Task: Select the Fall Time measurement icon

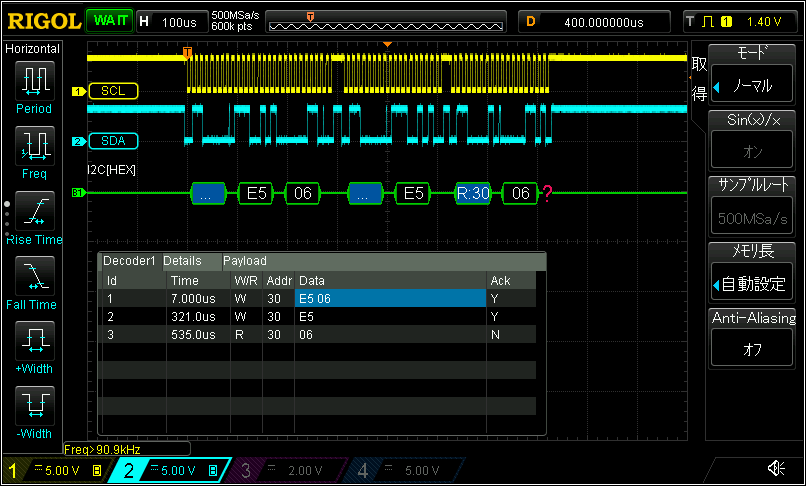Action: 34,276
